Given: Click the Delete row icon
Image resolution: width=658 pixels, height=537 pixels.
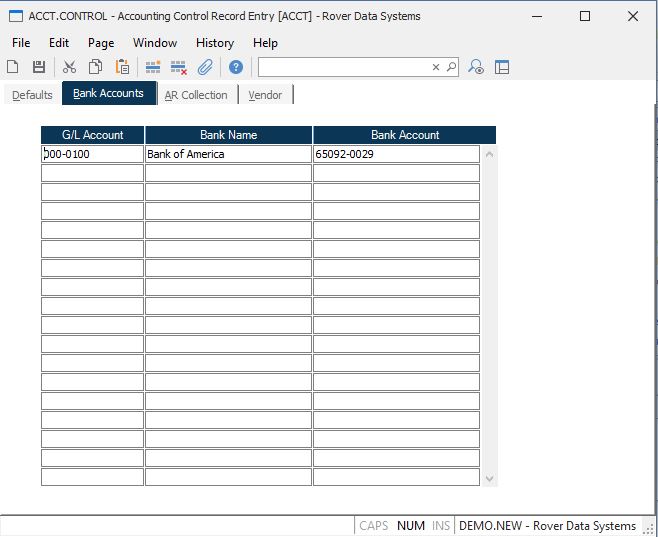Looking at the screenshot, I should [x=179, y=67].
